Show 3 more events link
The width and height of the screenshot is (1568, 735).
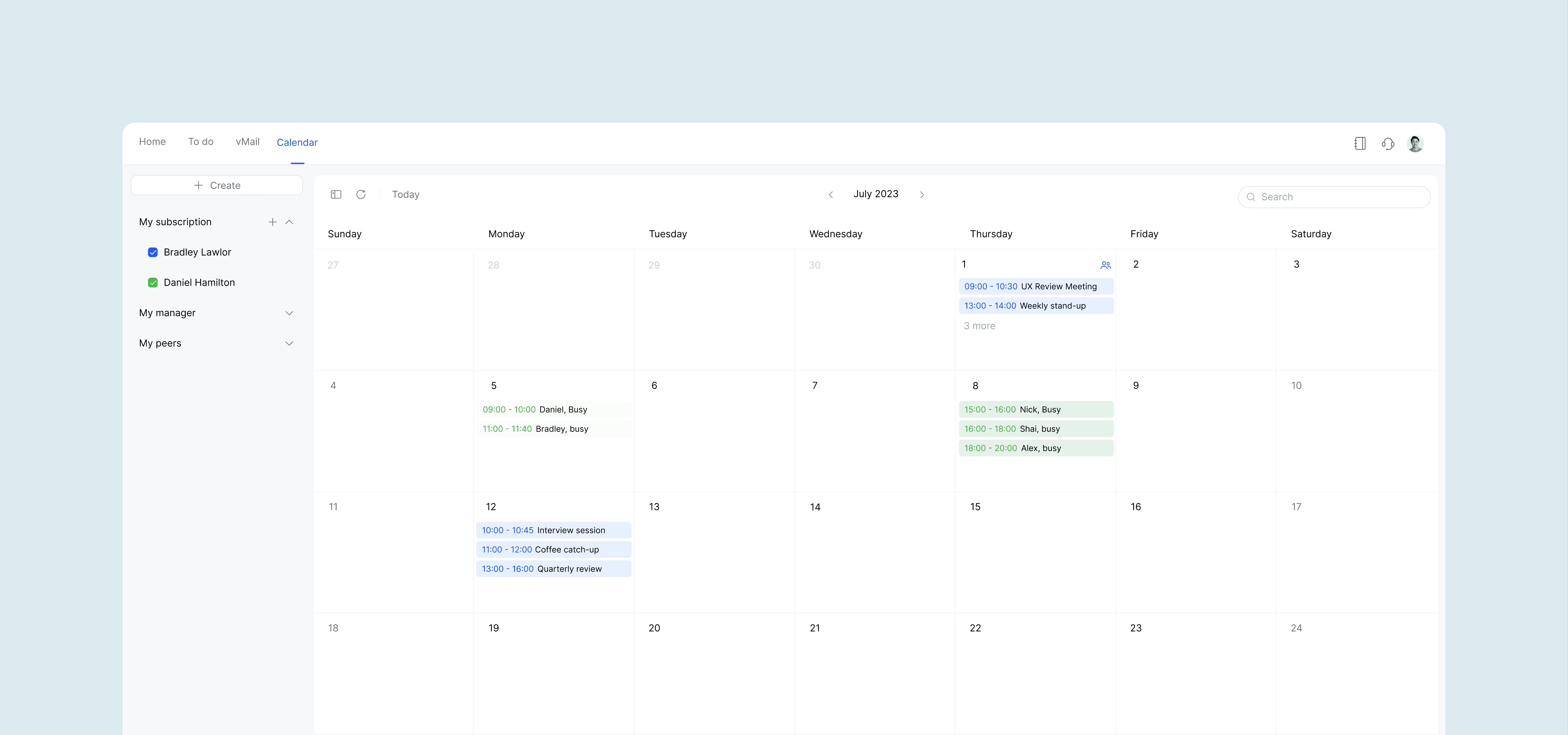pyautogui.click(x=979, y=326)
